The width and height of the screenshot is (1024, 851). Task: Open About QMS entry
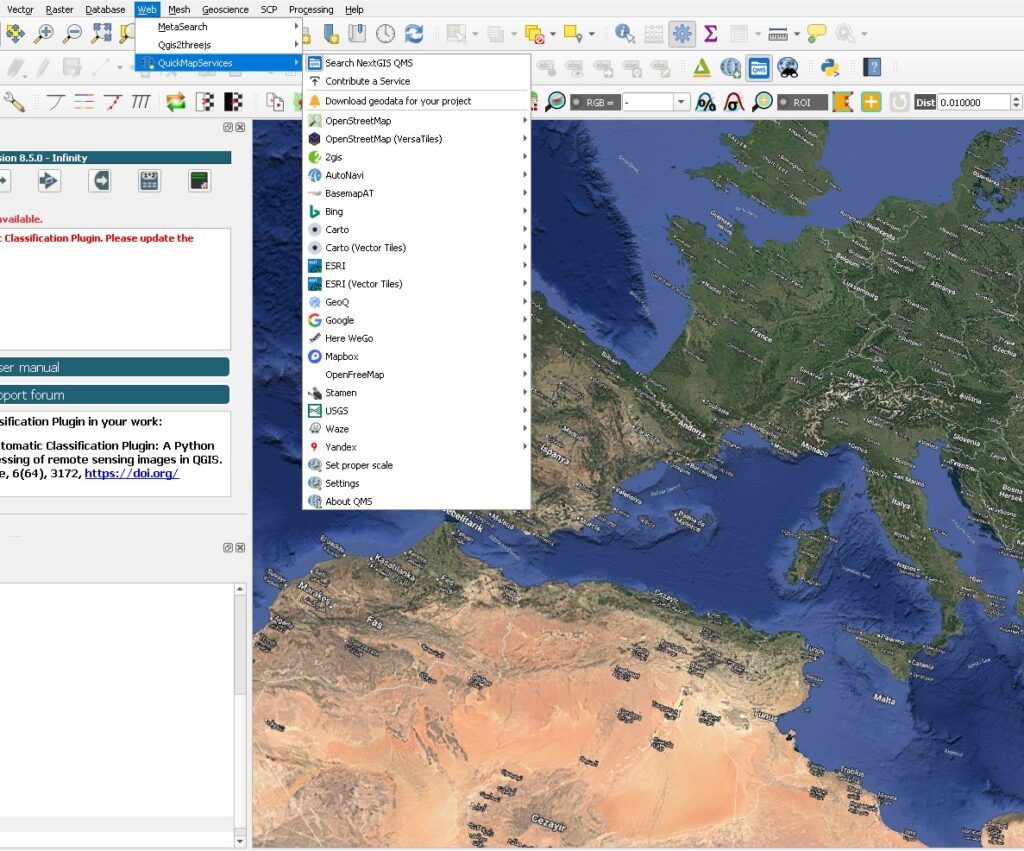point(417,502)
